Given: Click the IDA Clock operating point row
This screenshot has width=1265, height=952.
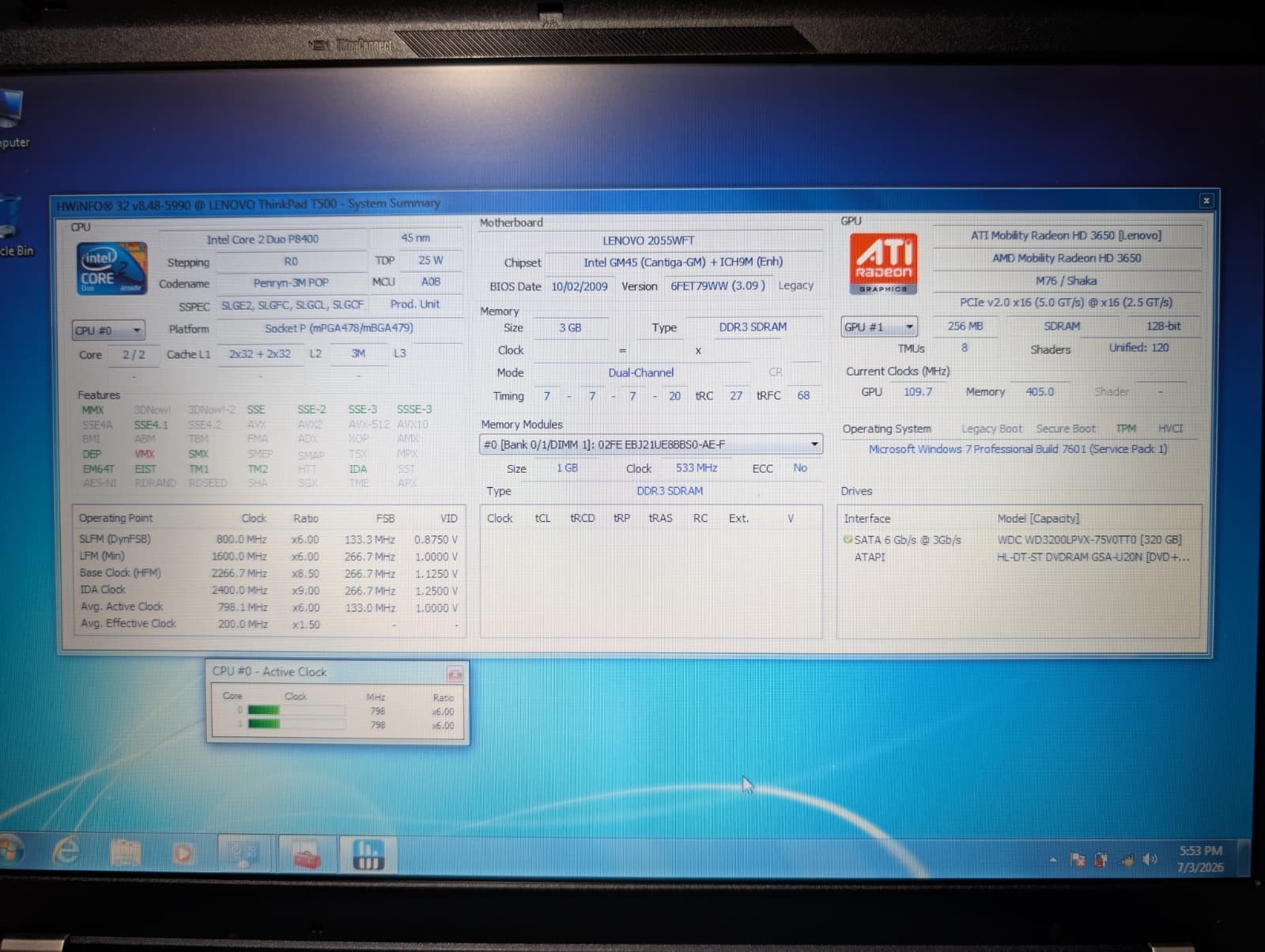Looking at the screenshot, I should 269,590.
